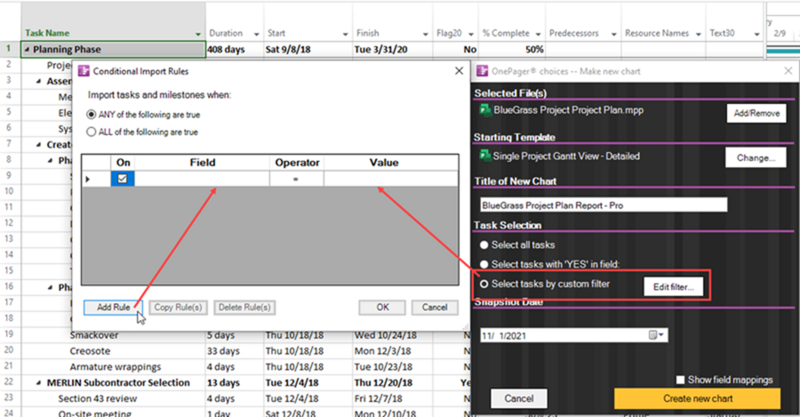Image resolution: width=800 pixels, height=417 pixels.
Task: Collapse the row 16 phase task
Action: point(50,287)
